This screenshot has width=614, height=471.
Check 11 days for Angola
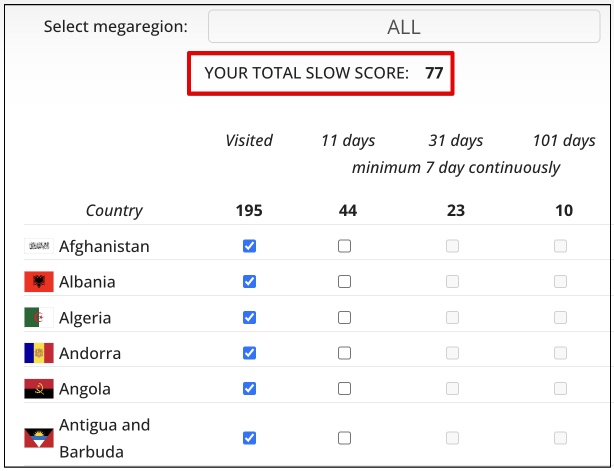coord(345,389)
